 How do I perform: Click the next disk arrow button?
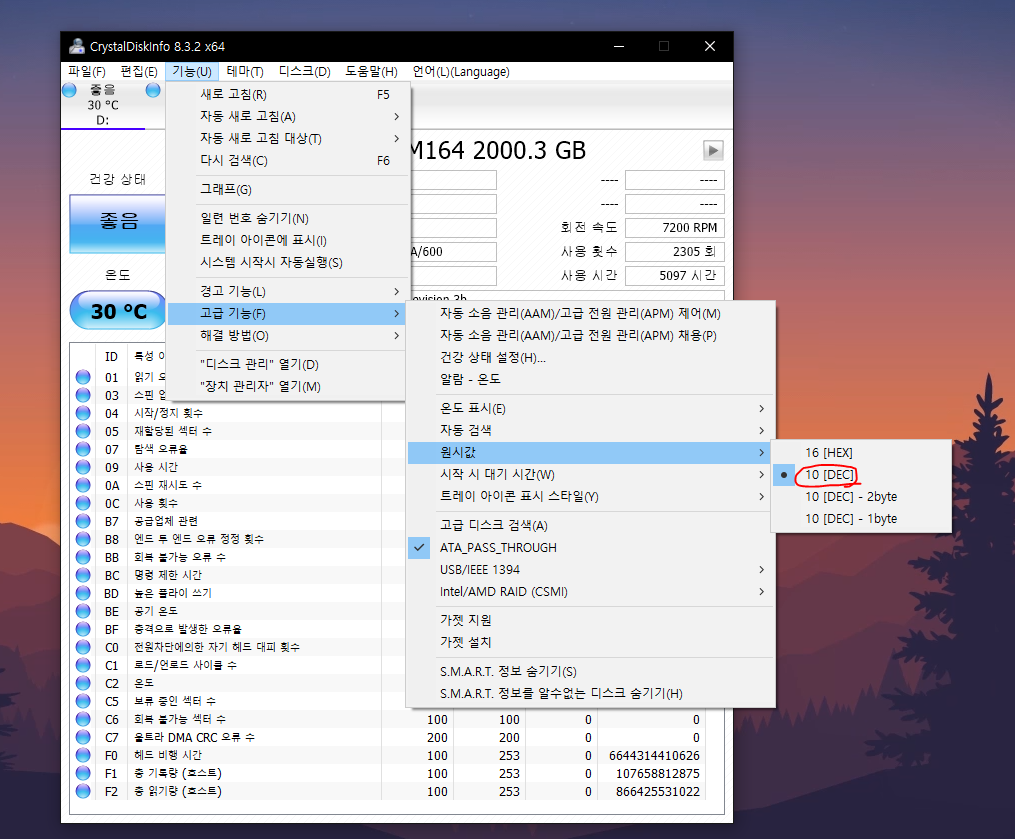713,151
